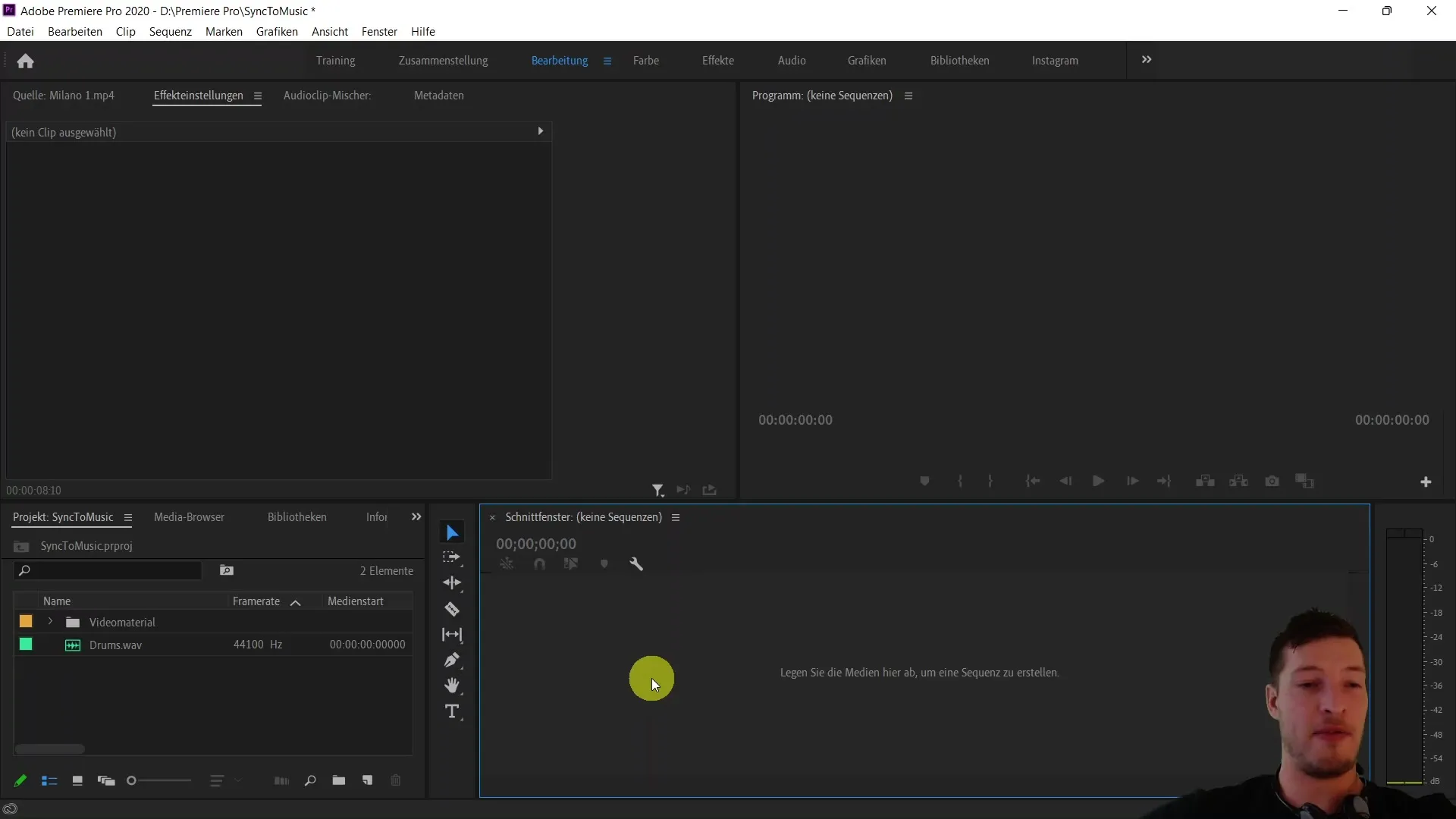Click Automate to Sequence icon

[x=281, y=780]
